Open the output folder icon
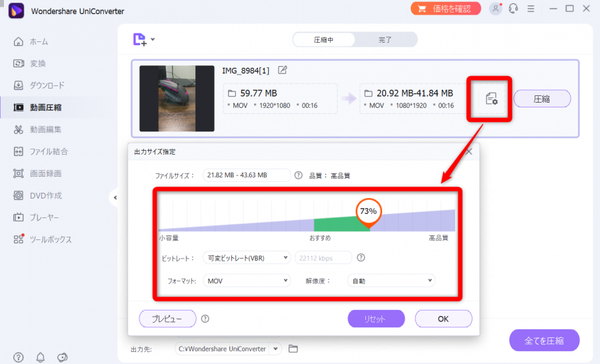Screen dimensions: 600x364 coord(293,348)
